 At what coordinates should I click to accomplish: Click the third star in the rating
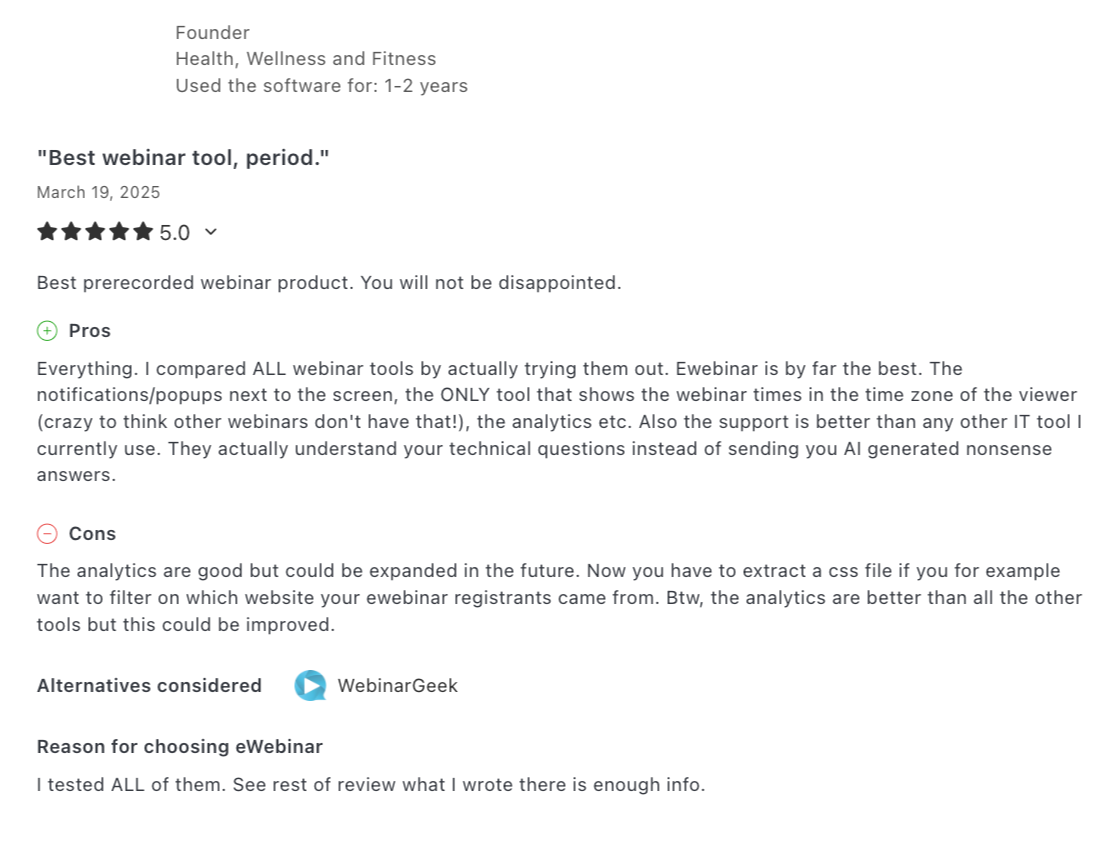[95, 232]
